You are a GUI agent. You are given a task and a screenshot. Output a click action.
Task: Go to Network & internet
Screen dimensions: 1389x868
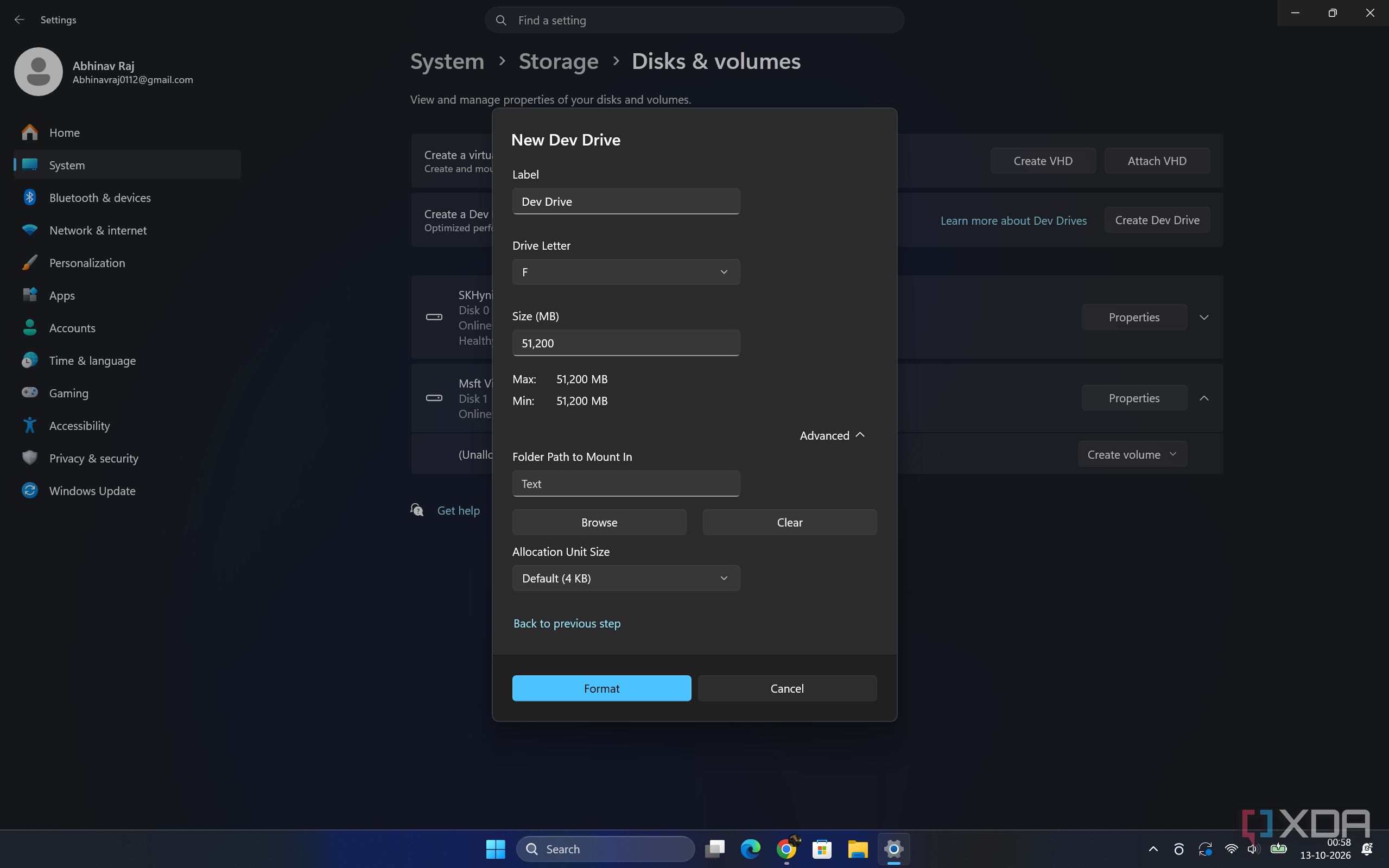tap(127, 230)
